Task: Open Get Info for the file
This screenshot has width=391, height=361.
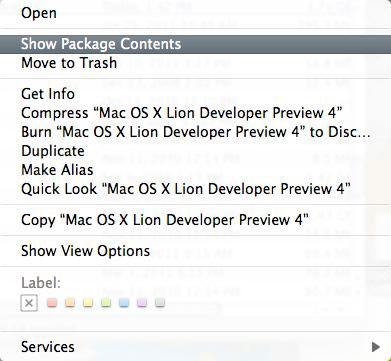Action: (195, 94)
